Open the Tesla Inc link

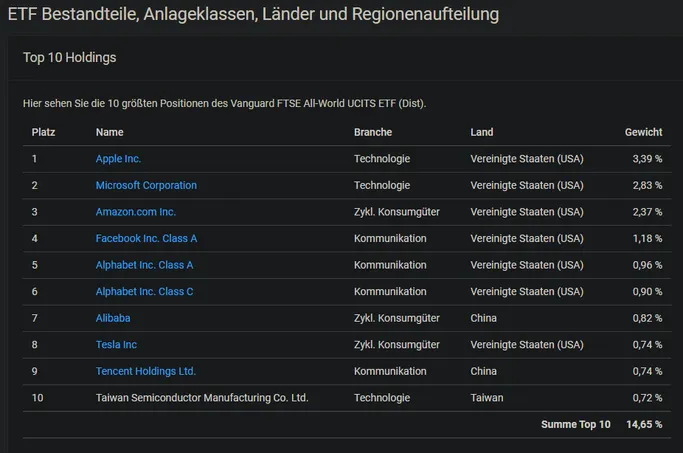116,345
